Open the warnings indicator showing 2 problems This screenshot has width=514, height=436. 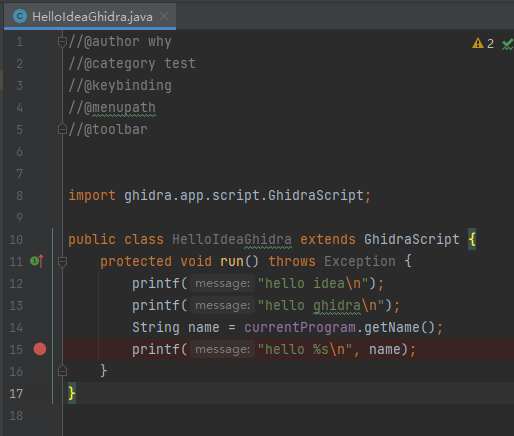coord(483,43)
